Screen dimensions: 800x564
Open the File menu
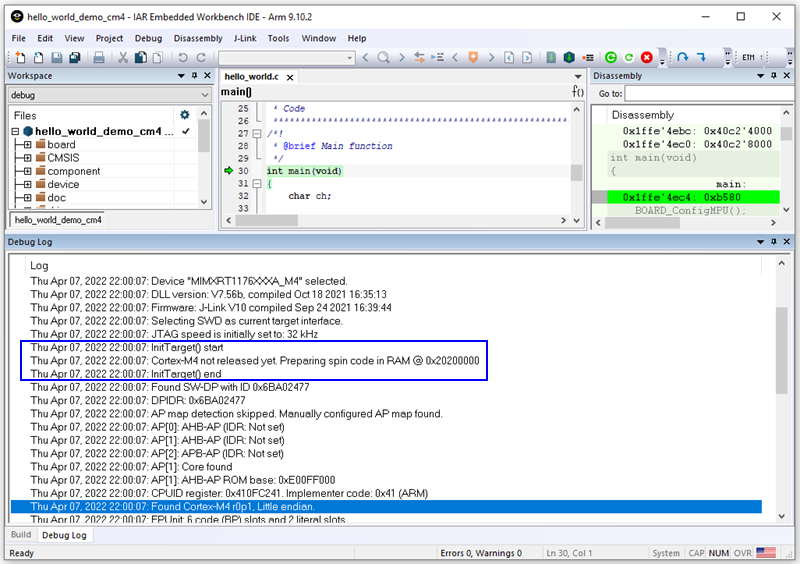(18, 38)
